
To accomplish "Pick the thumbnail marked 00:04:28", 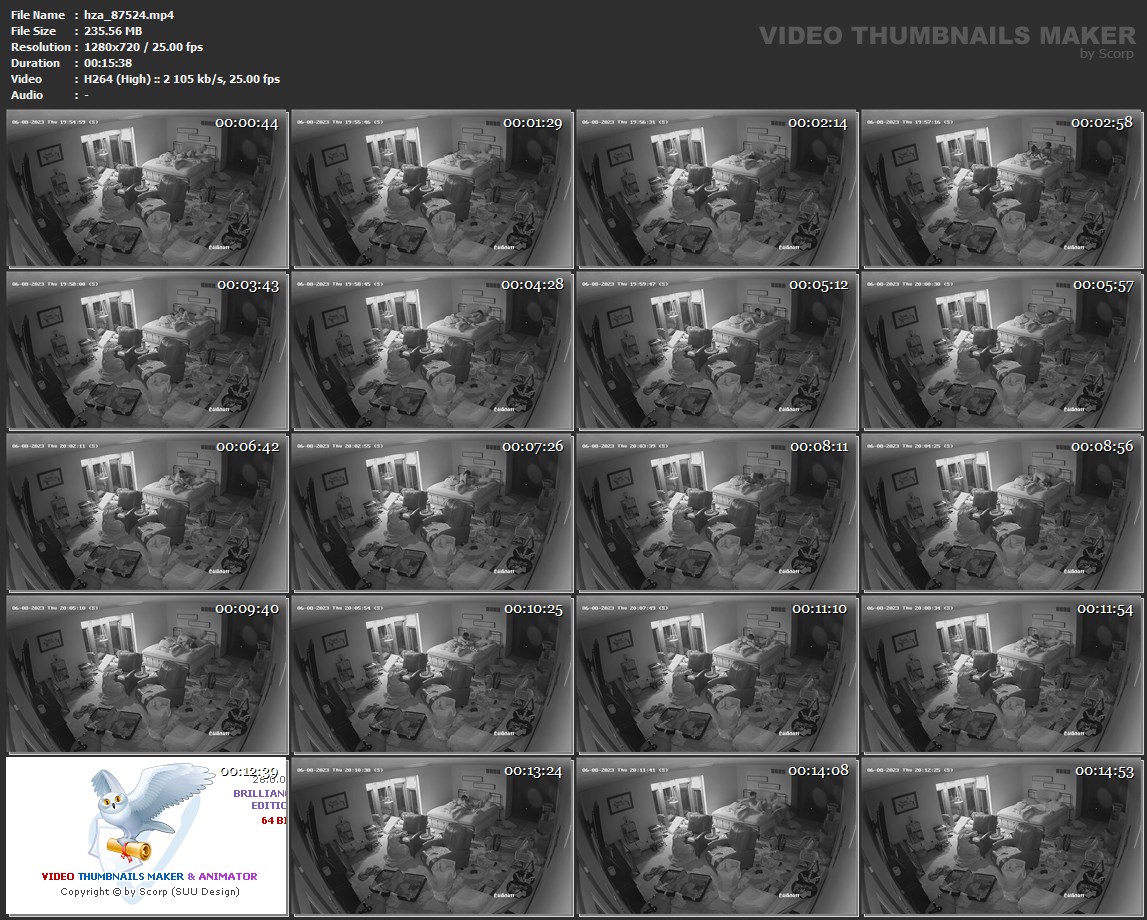I will (x=432, y=350).
